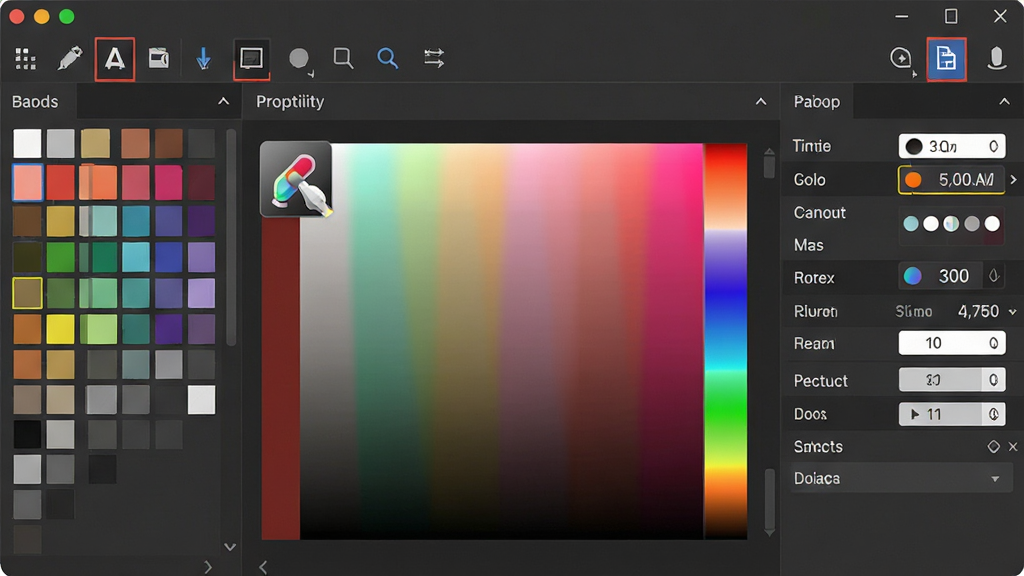The image size is (1024, 576).
Task: Click the stepper on Timie field
Action: tap(993, 146)
